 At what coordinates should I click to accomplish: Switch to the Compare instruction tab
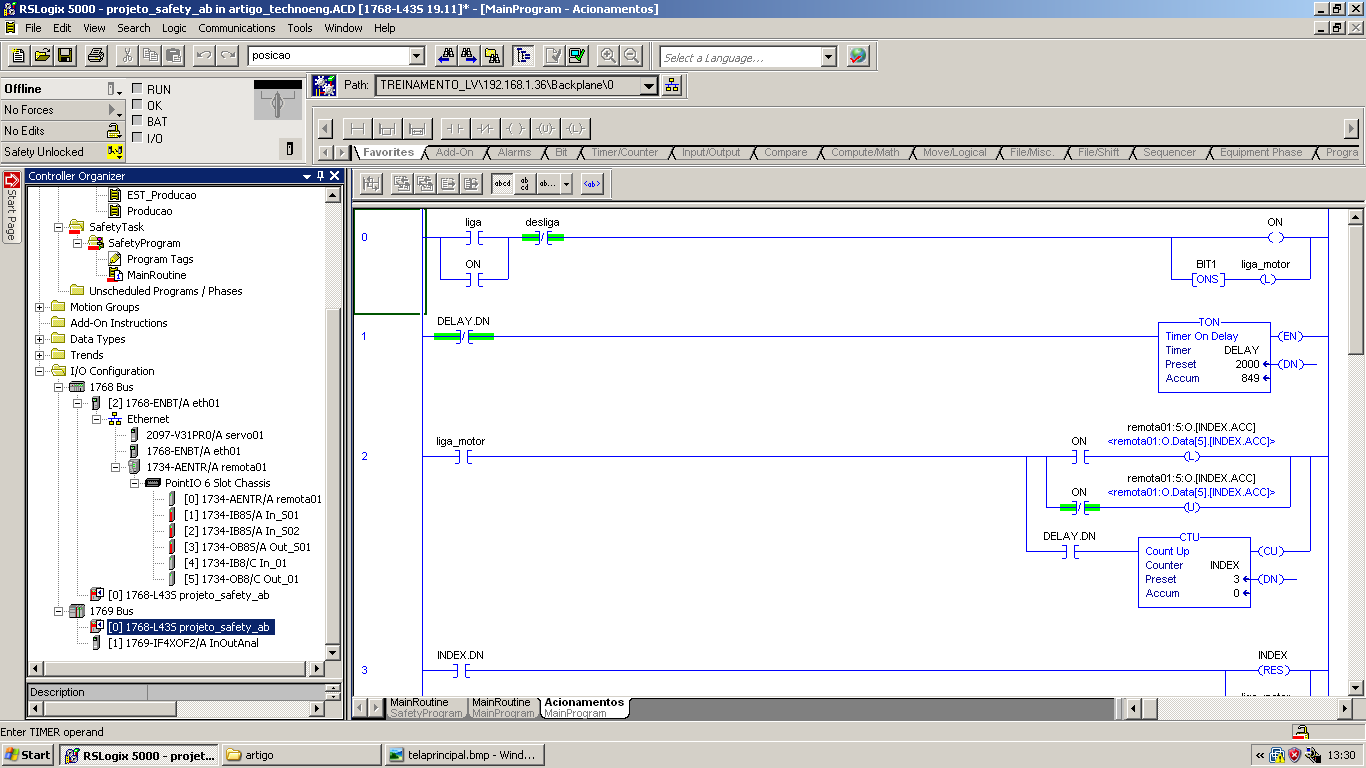click(x=785, y=153)
